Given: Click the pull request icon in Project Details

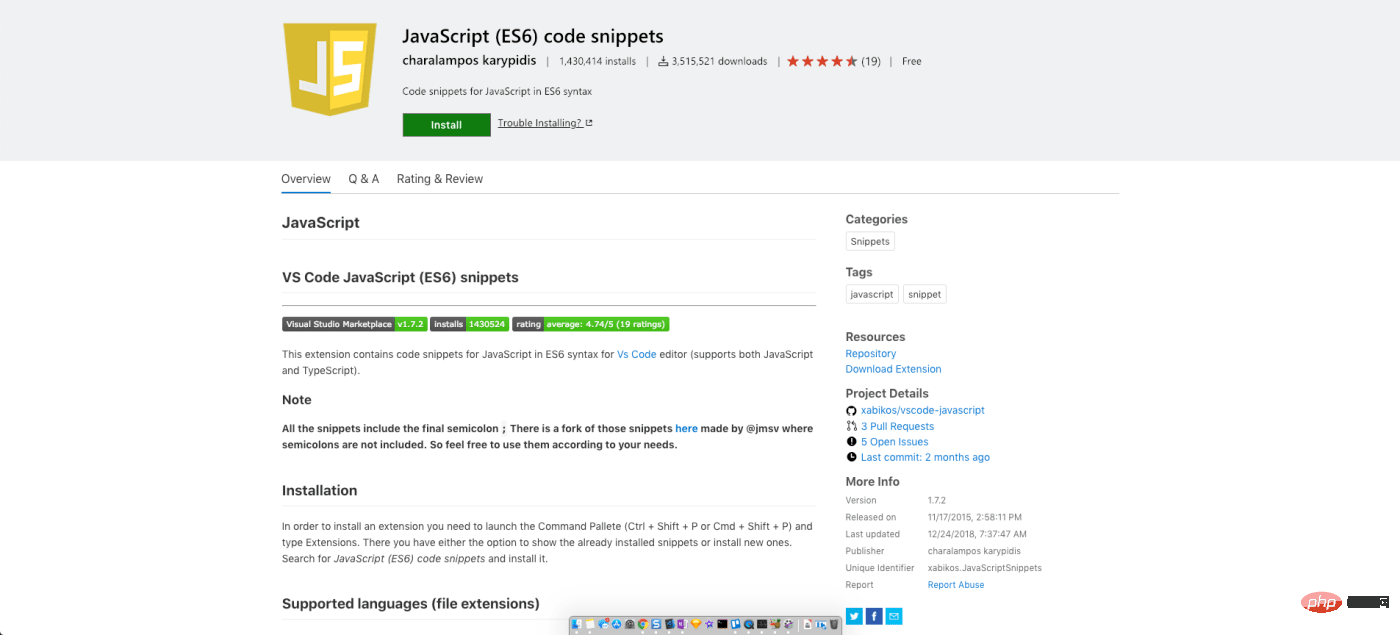Looking at the screenshot, I should (x=851, y=426).
